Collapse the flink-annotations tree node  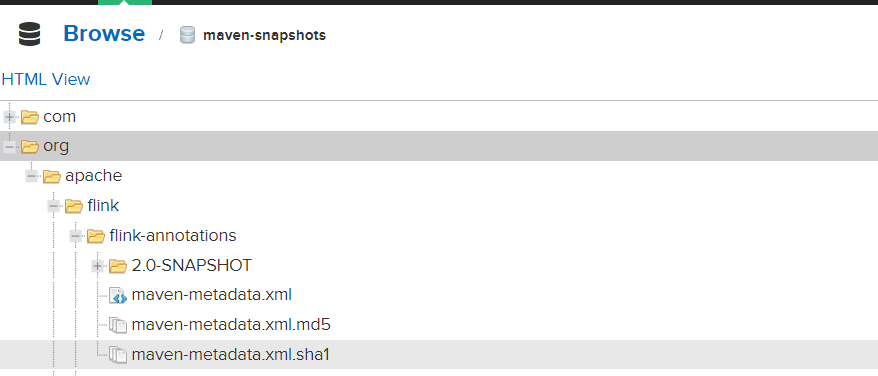[76, 236]
